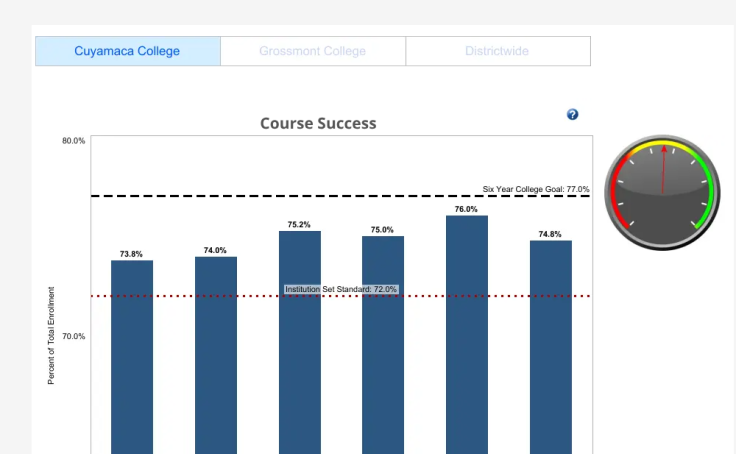Click the Course Success chart title
Image resolution: width=736 pixels, height=454 pixels.
click(318, 123)
